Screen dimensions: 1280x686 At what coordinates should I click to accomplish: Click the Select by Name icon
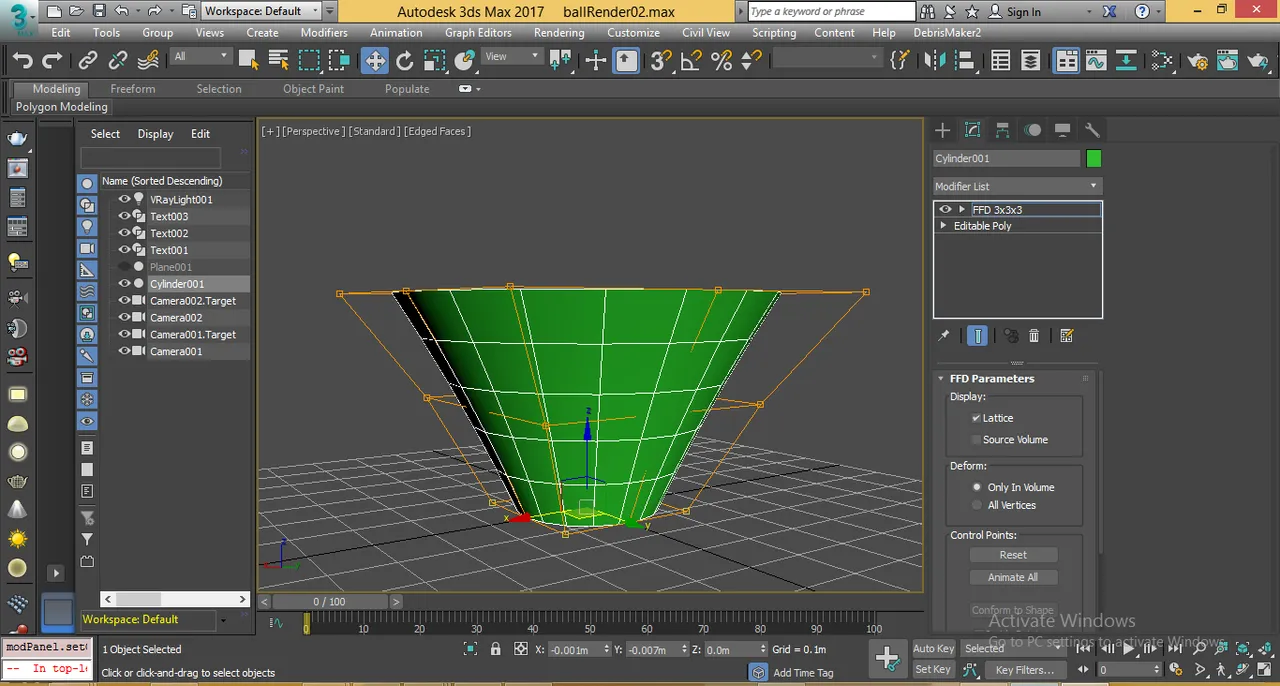279,61
